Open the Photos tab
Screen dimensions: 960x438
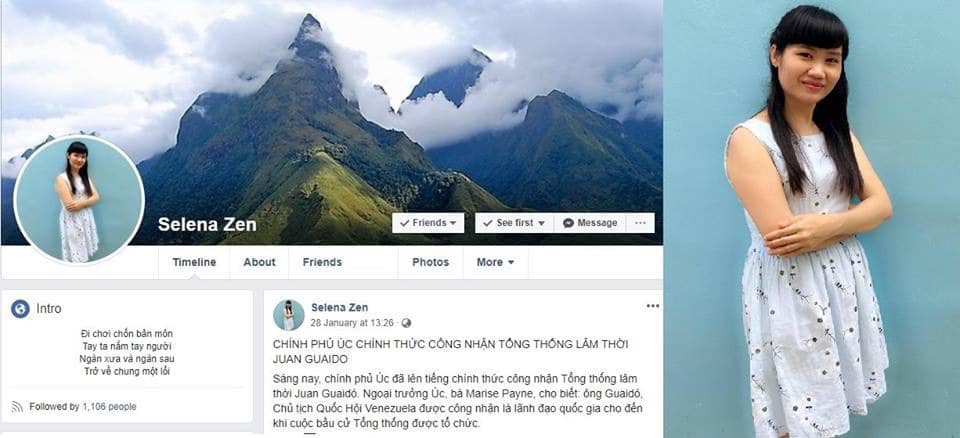(x=430, y=262)
